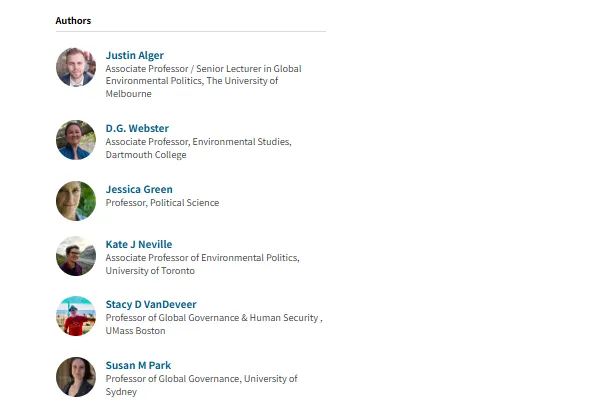Click Kate J Neville's profile photo
613x412 pixels.
click(x=76, y=256)
